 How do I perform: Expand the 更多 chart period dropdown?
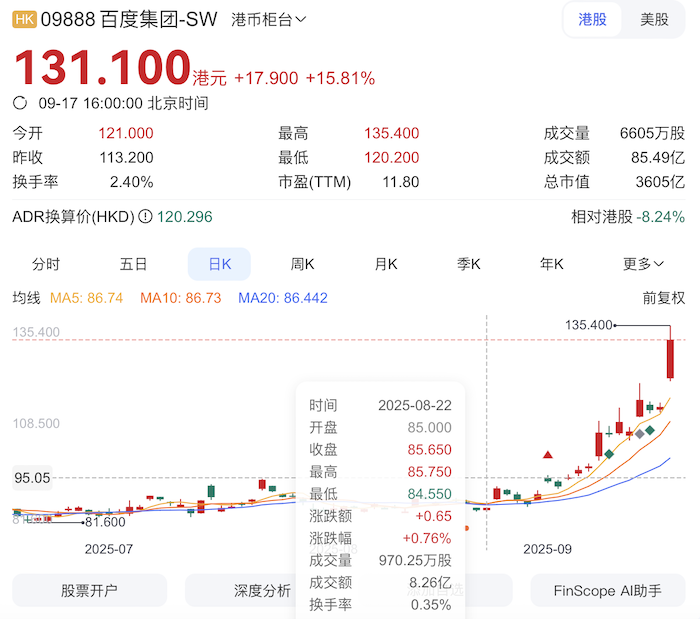pos(643,264)
